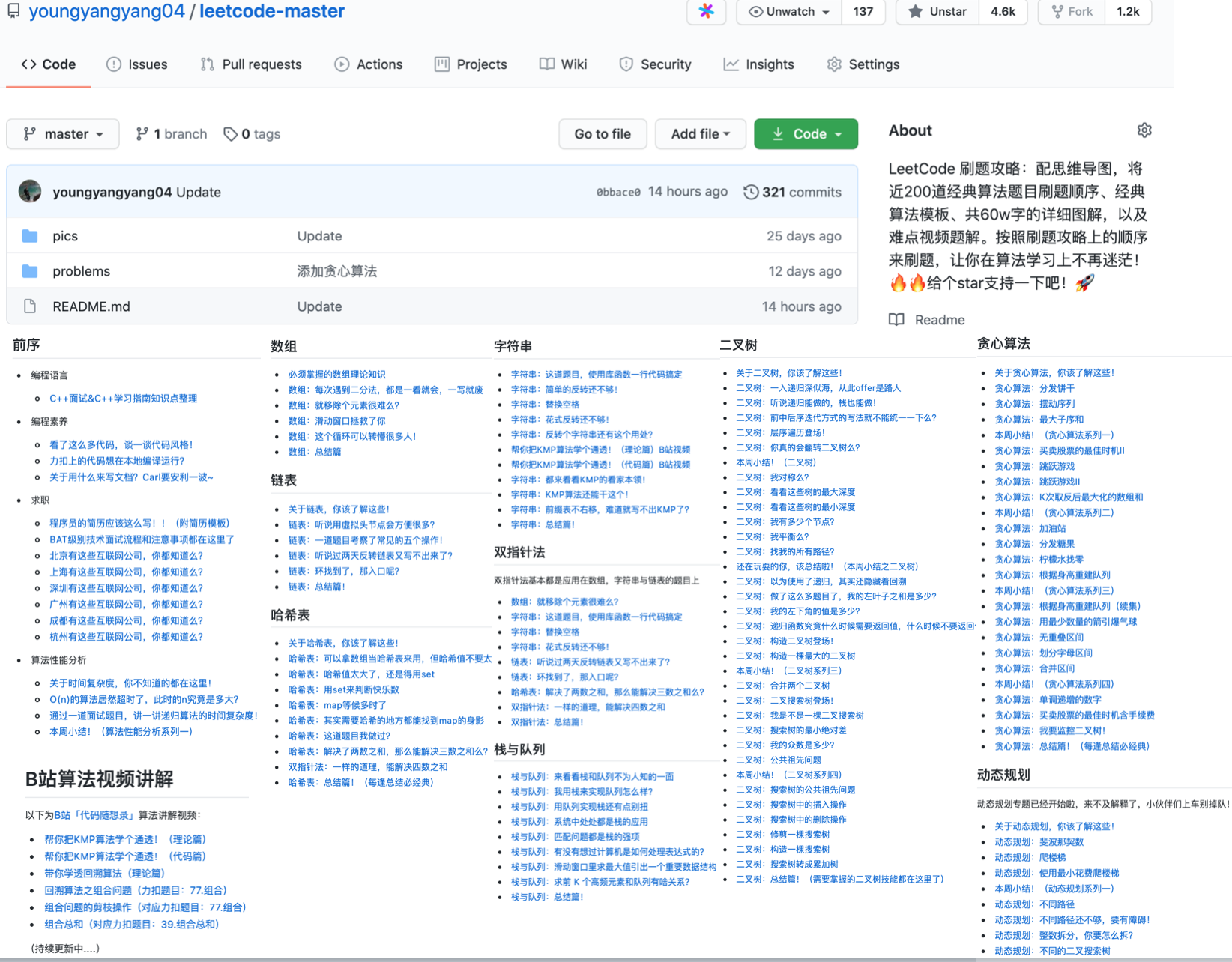The width and height of the screenshot is (1232, 962).
Task: Open link 本周小结！（算法性能分析系列一）
Action: point(121,732)
